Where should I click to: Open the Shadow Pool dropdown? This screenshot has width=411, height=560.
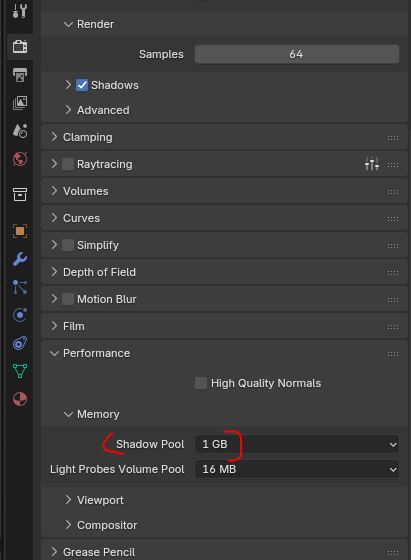pyautogui.click(x=297, y=444)
